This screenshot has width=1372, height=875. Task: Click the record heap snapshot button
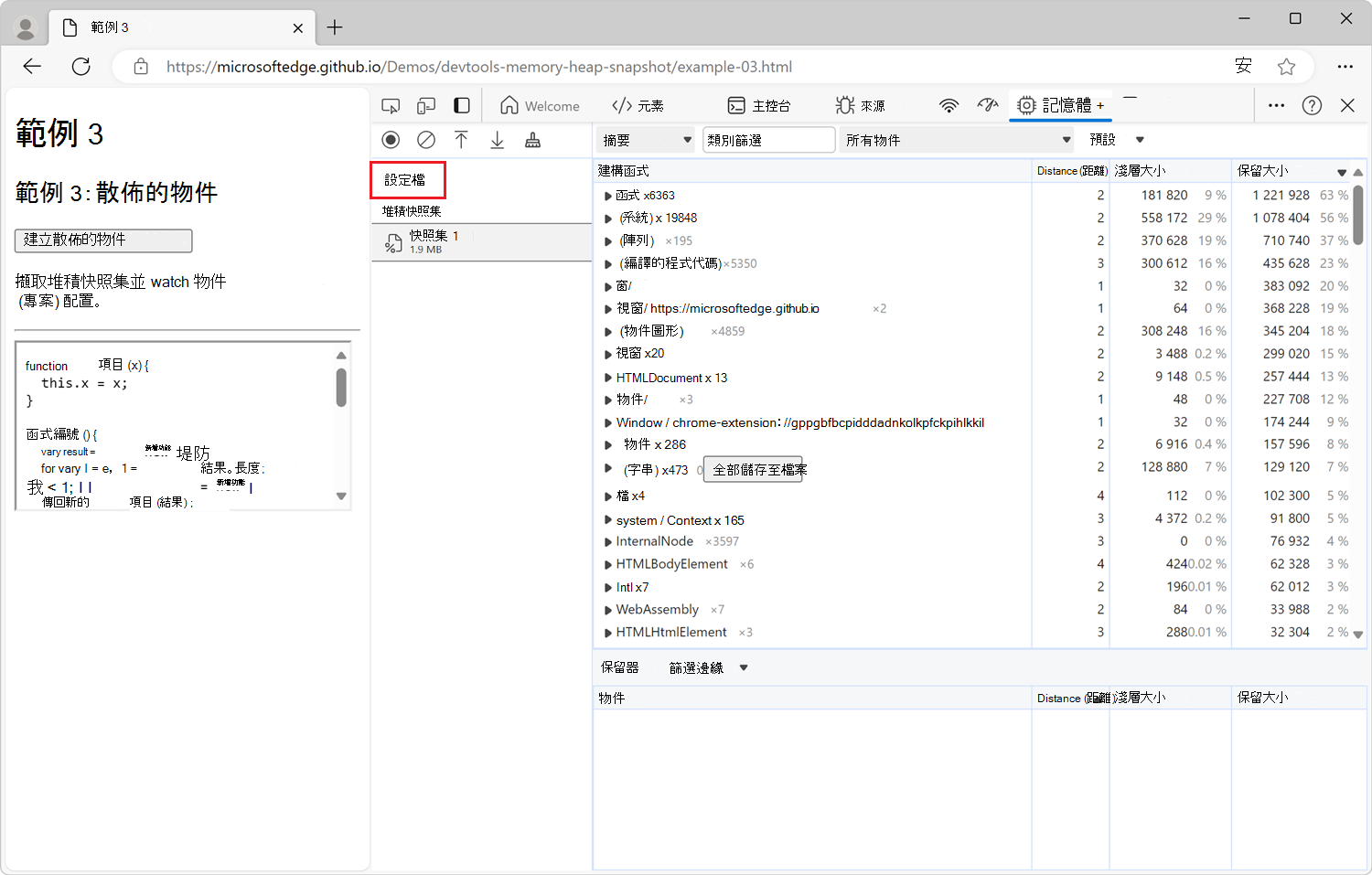(391, 140)
